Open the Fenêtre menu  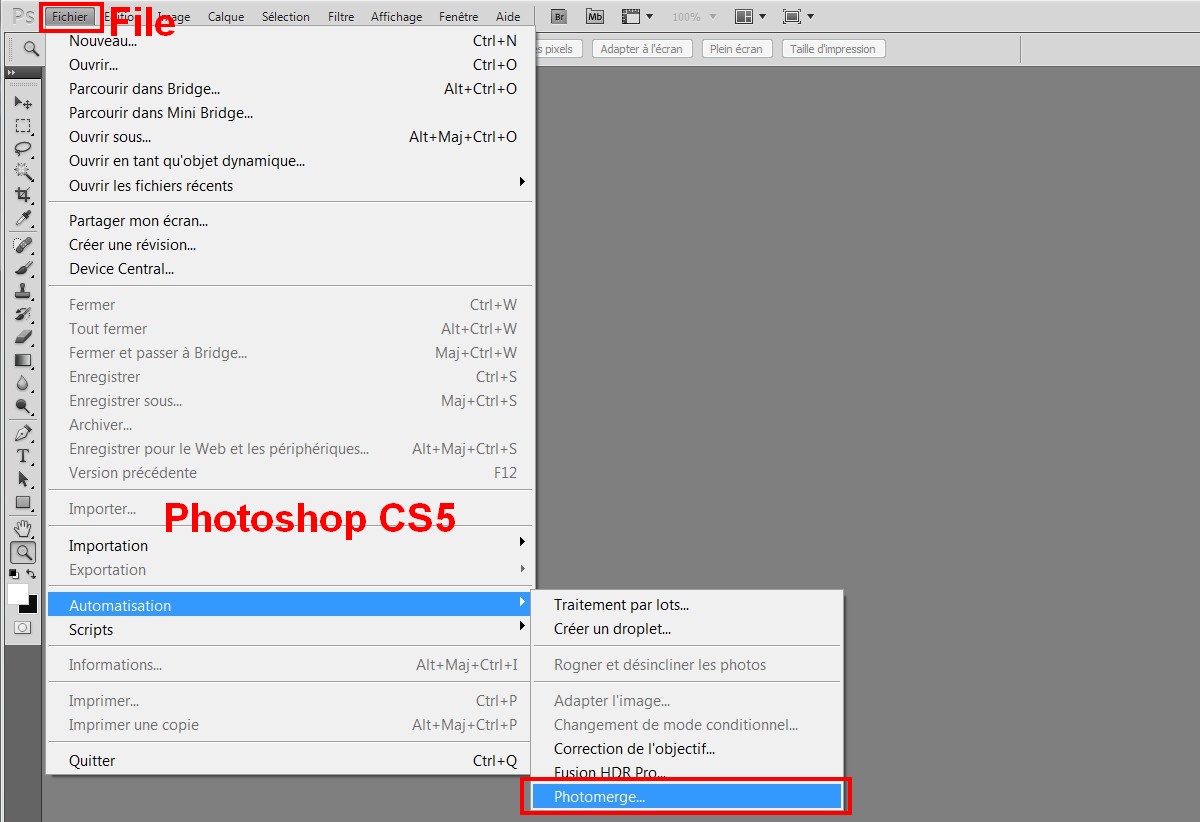click(459, 17)
